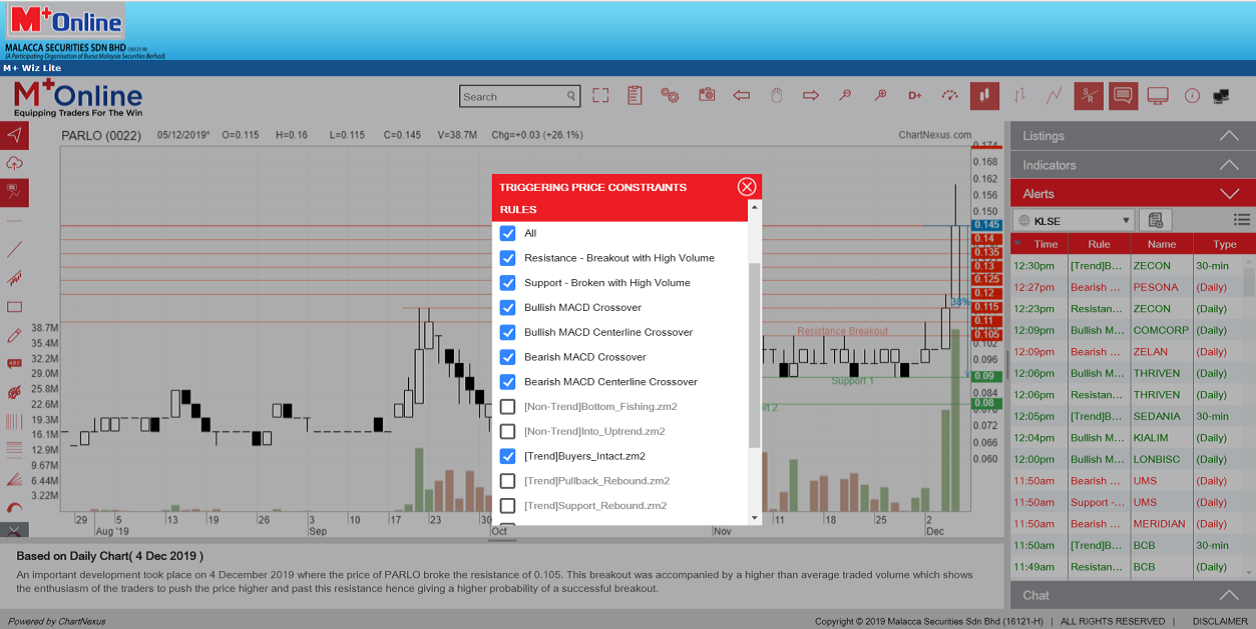Click the fullscreen expand icon
This screenshot has height=629, width=1256.
(600, 96)
